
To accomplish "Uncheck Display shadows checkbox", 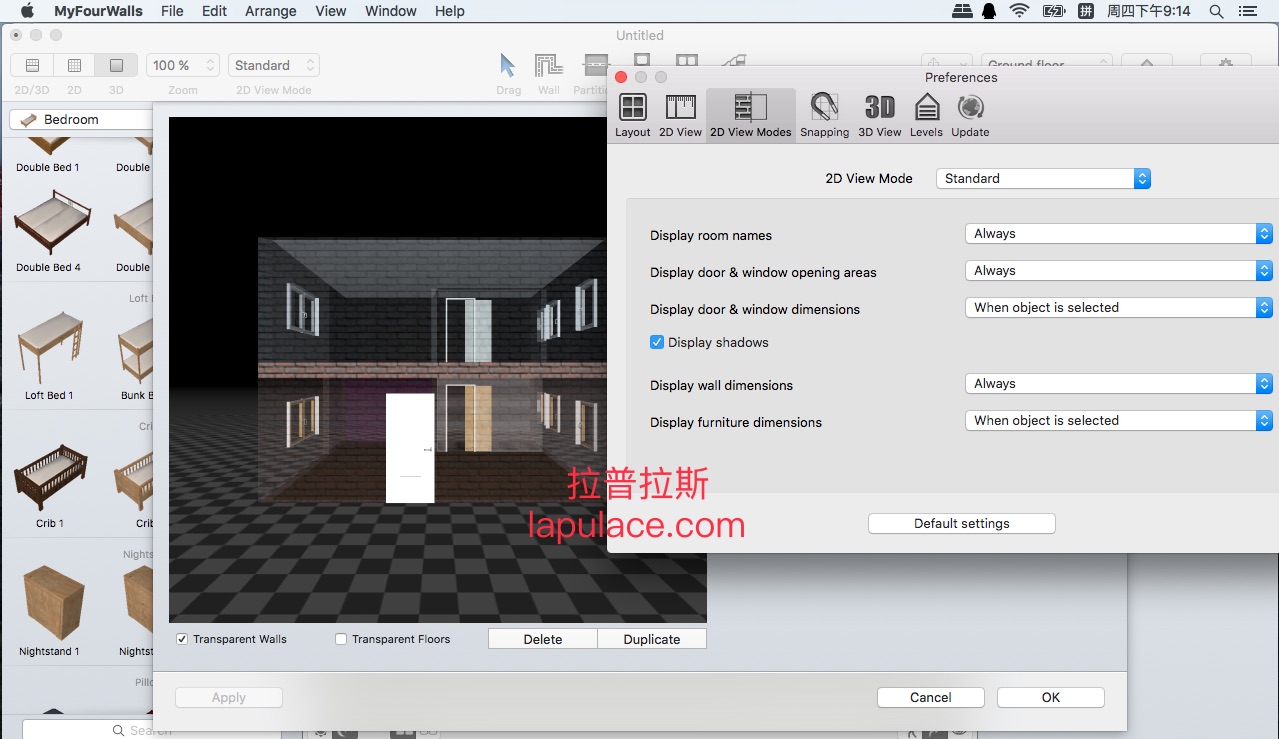I will [657, 342].
